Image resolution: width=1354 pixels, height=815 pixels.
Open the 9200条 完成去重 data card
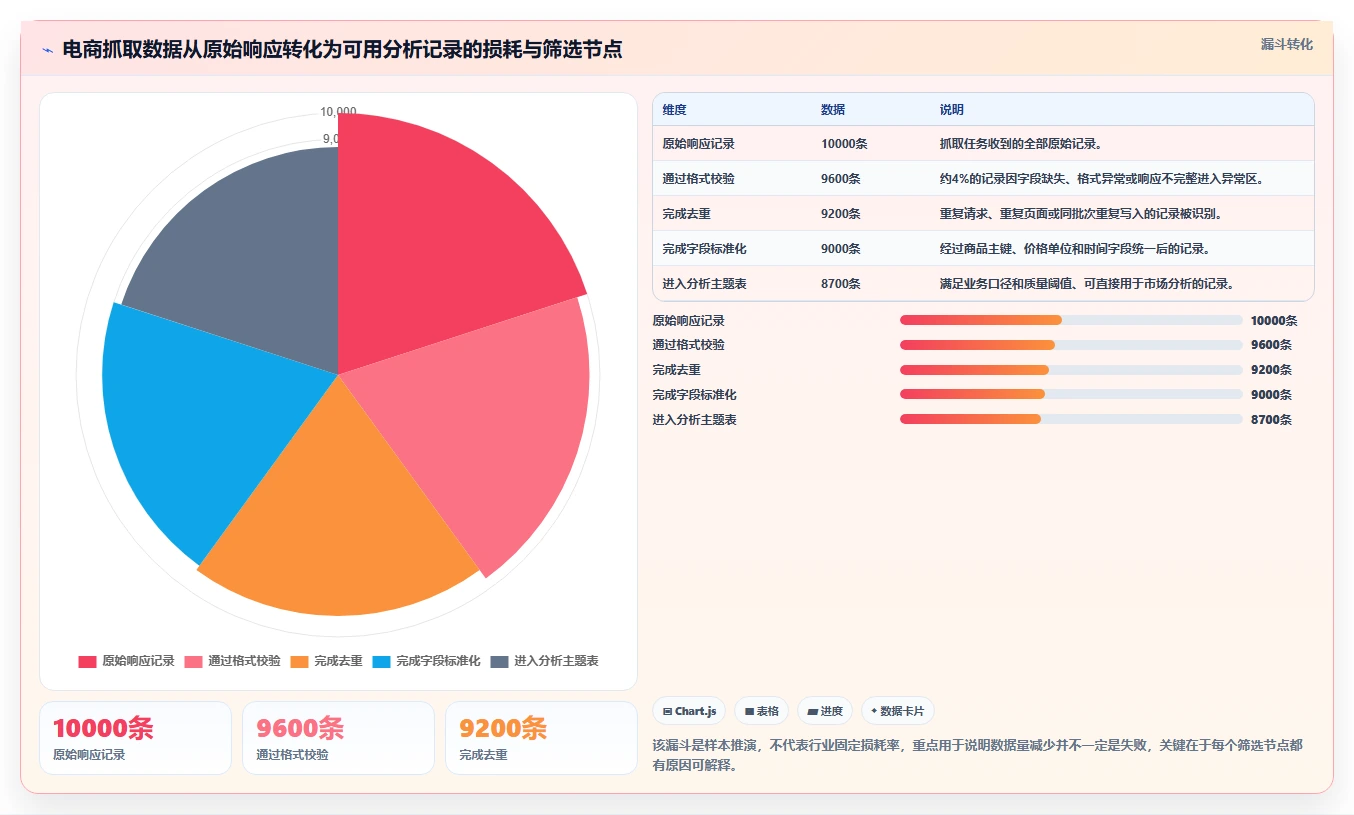point(541,738)
